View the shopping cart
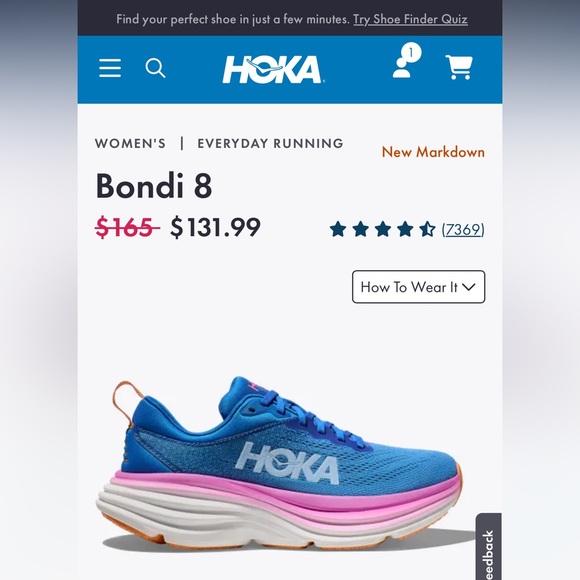The width and height of the screenshot is (580, 580). [x=459, y=67]
